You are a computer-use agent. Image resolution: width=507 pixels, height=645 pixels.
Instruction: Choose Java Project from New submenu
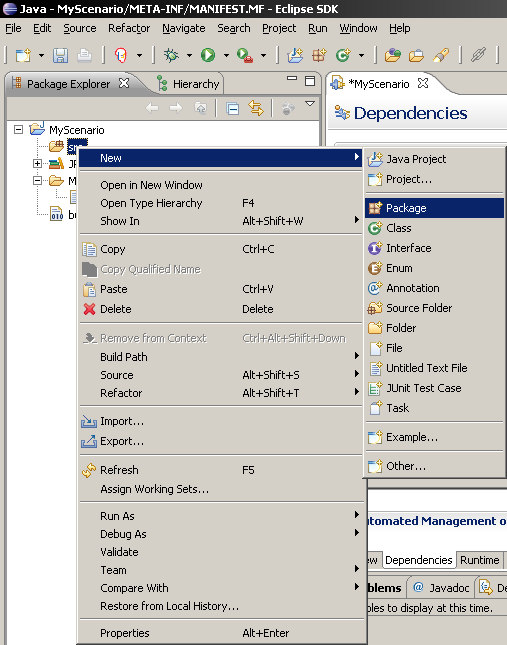[434, 159]
